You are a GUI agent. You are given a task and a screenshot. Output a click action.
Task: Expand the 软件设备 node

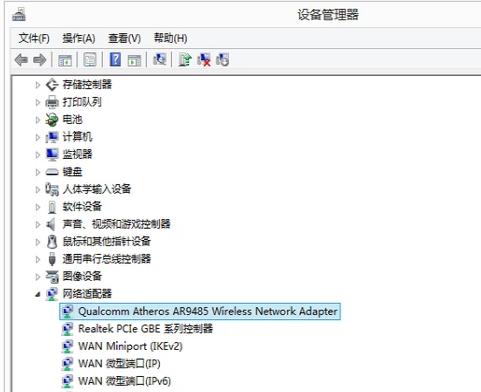pos(37,207)
